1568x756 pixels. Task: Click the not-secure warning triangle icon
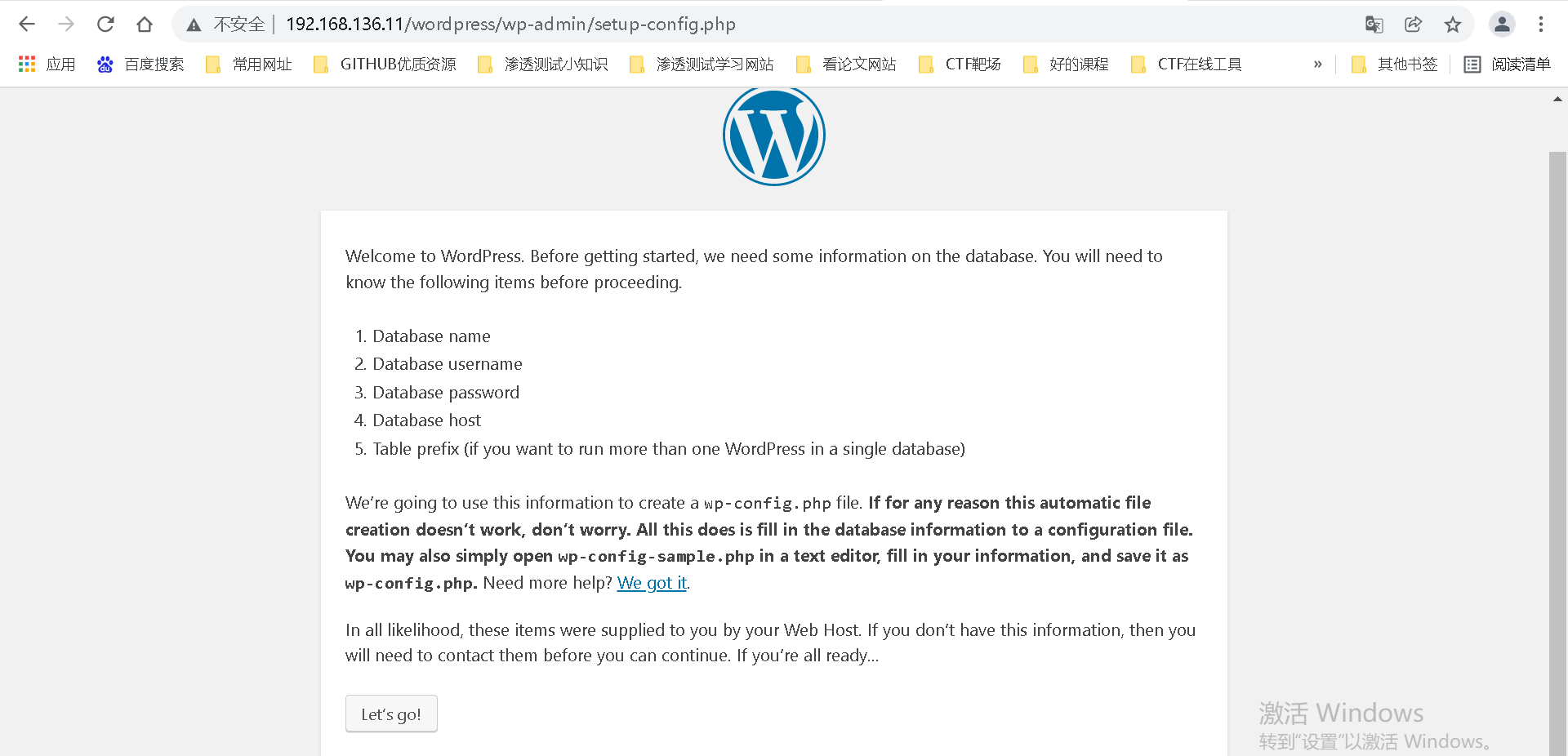coord(194,24)
